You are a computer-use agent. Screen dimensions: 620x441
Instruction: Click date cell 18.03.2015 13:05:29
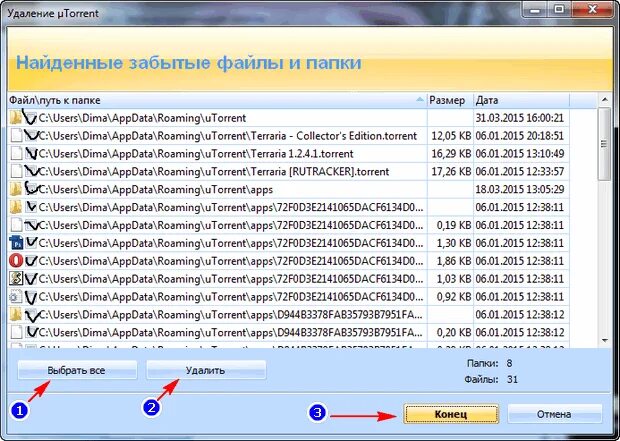[x=520, y=189]
